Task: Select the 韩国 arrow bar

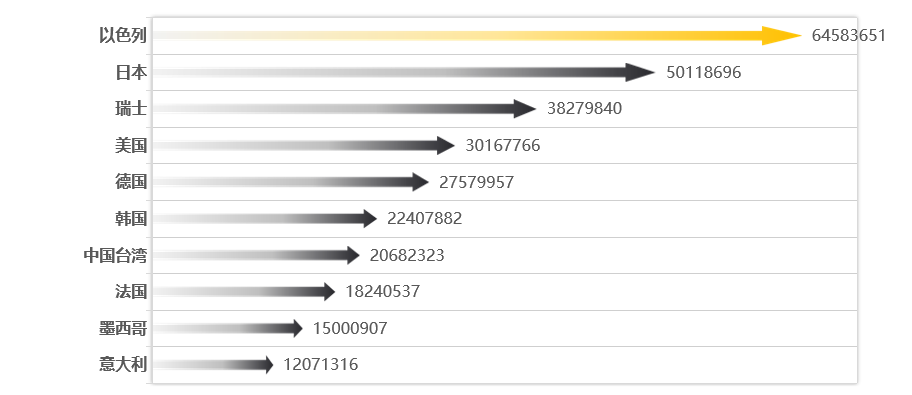Action: coord(265,219)
